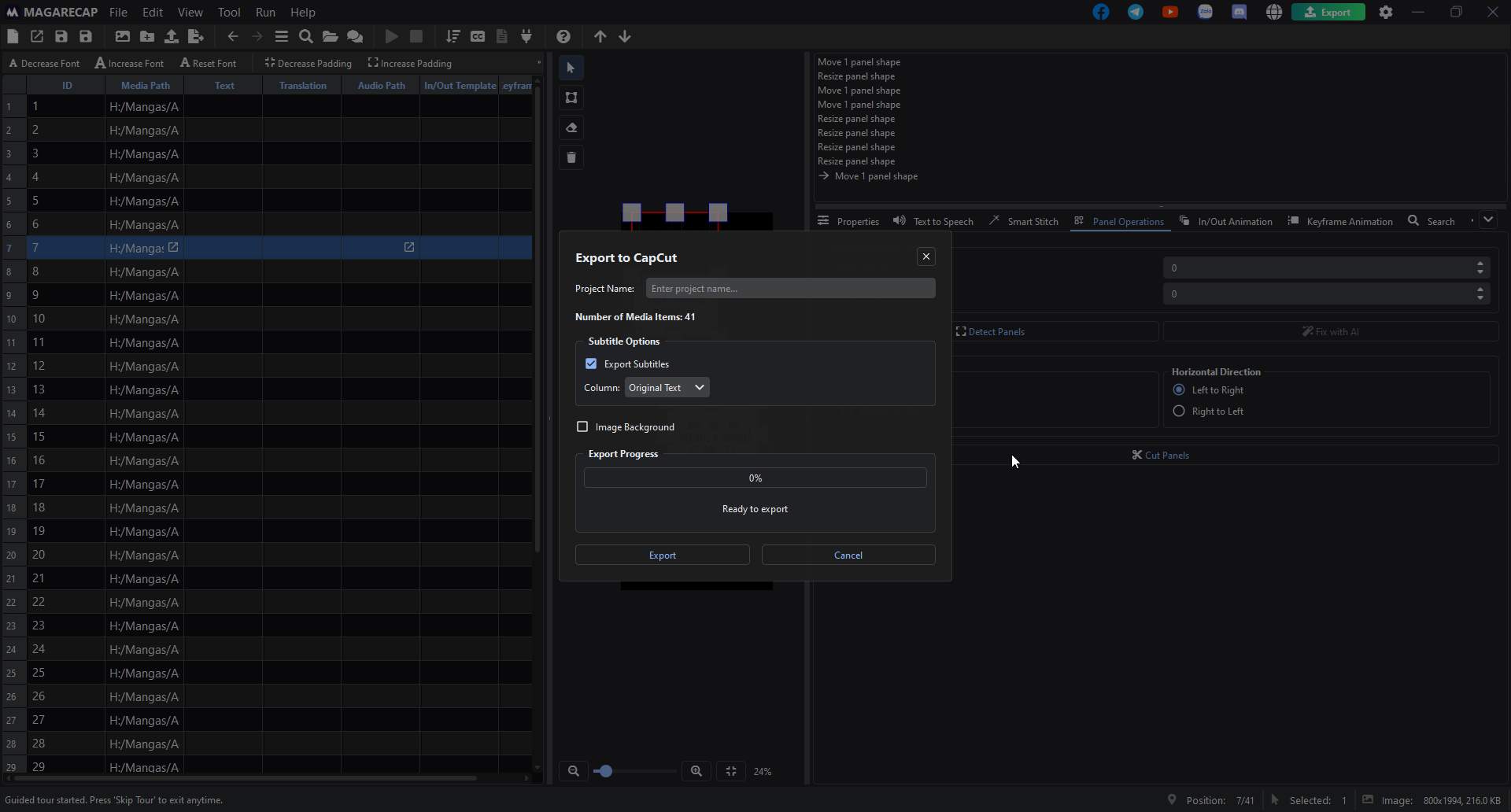Screen dimensions: 1511x812
Task: Enable the Image Background checkbox
Action: coord(582,426)
